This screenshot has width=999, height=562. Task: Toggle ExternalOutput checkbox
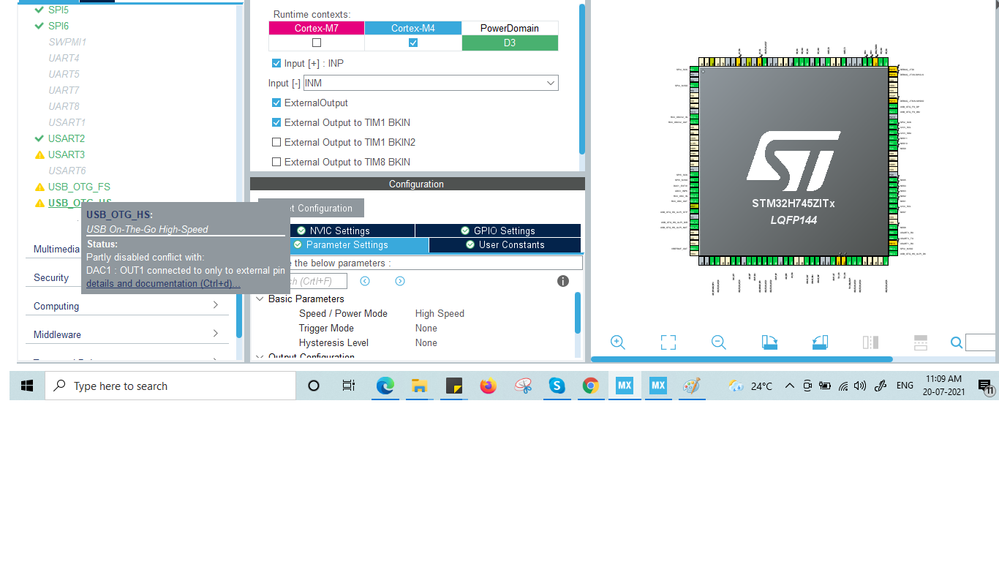276,103
